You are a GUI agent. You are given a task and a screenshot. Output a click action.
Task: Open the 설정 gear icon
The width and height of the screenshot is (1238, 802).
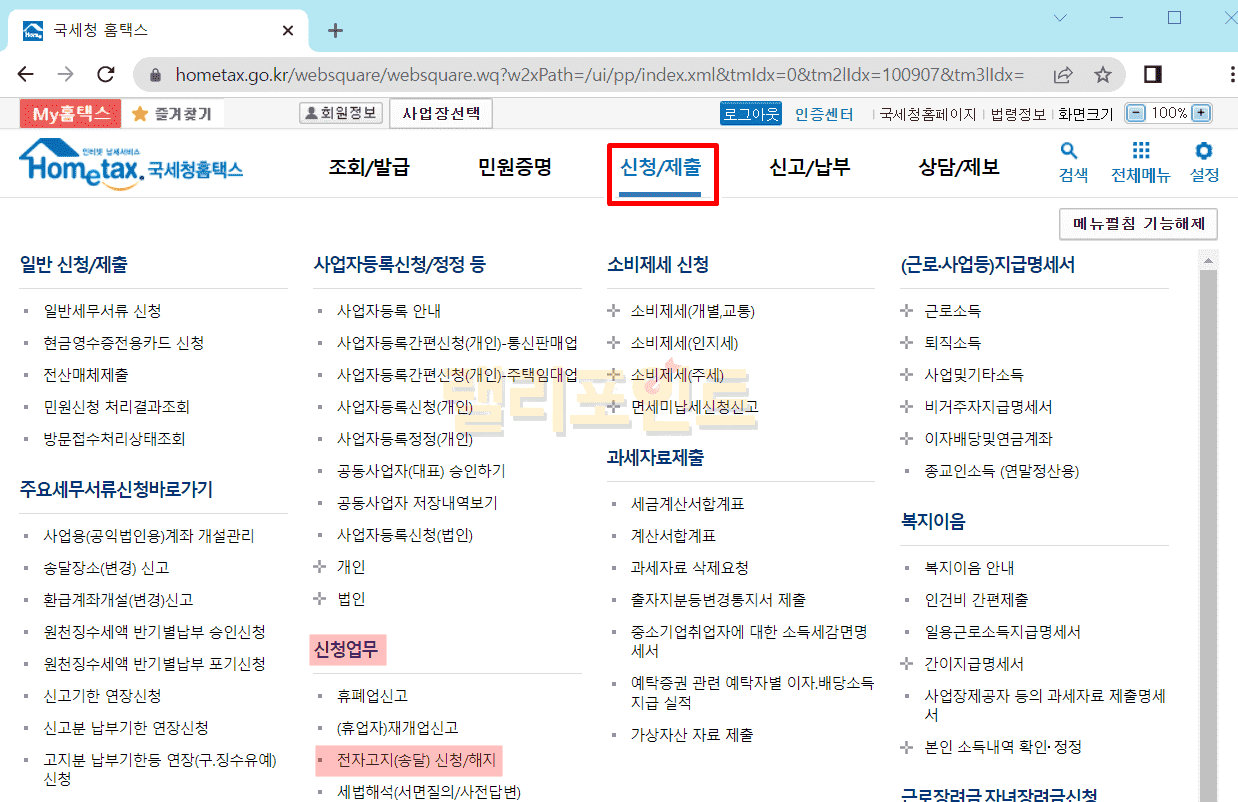(1204, 162)
